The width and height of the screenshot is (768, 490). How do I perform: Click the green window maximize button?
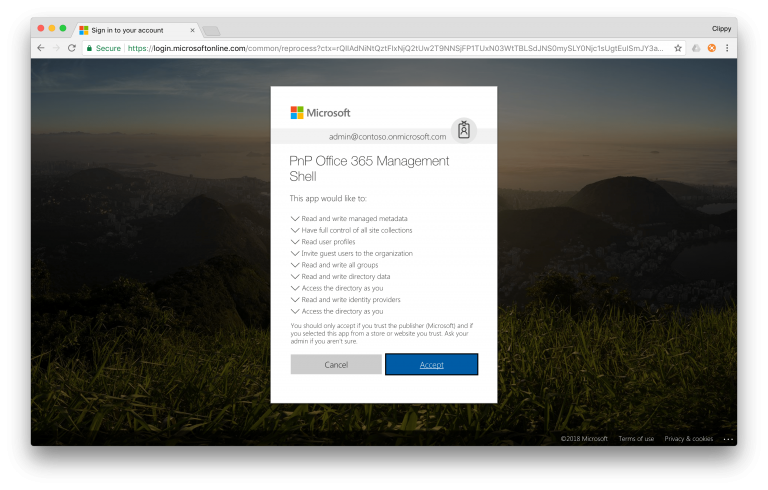[x=63, y=28]
